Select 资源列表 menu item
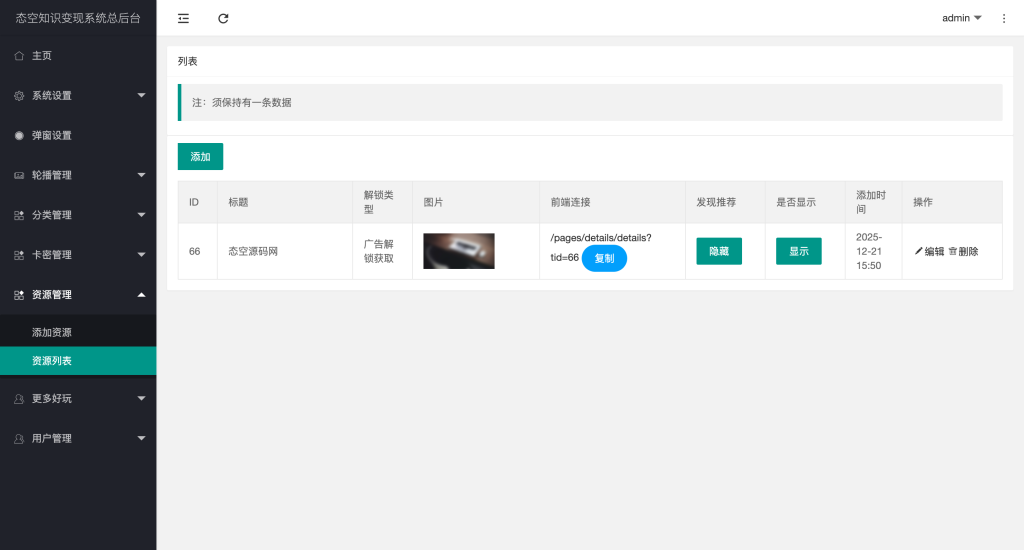 [x=52, y=361]
